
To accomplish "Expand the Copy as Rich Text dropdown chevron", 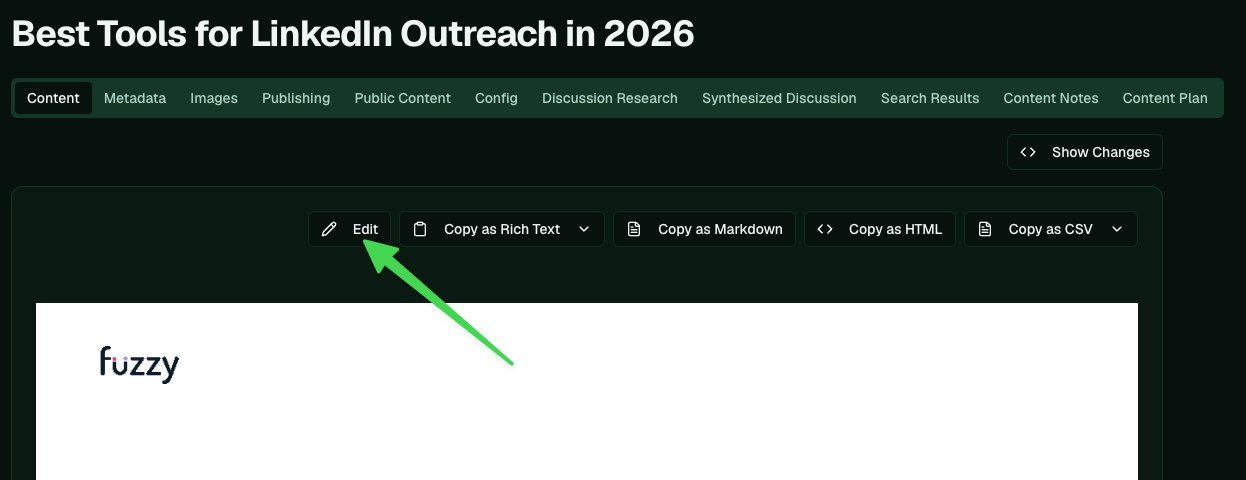I will click(584, 229).
